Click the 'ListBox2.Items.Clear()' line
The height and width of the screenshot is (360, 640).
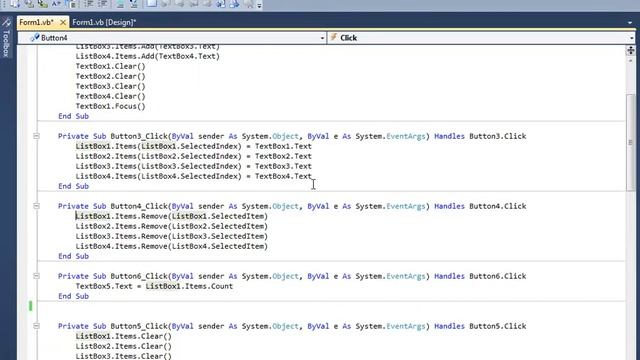coord(124,346)
